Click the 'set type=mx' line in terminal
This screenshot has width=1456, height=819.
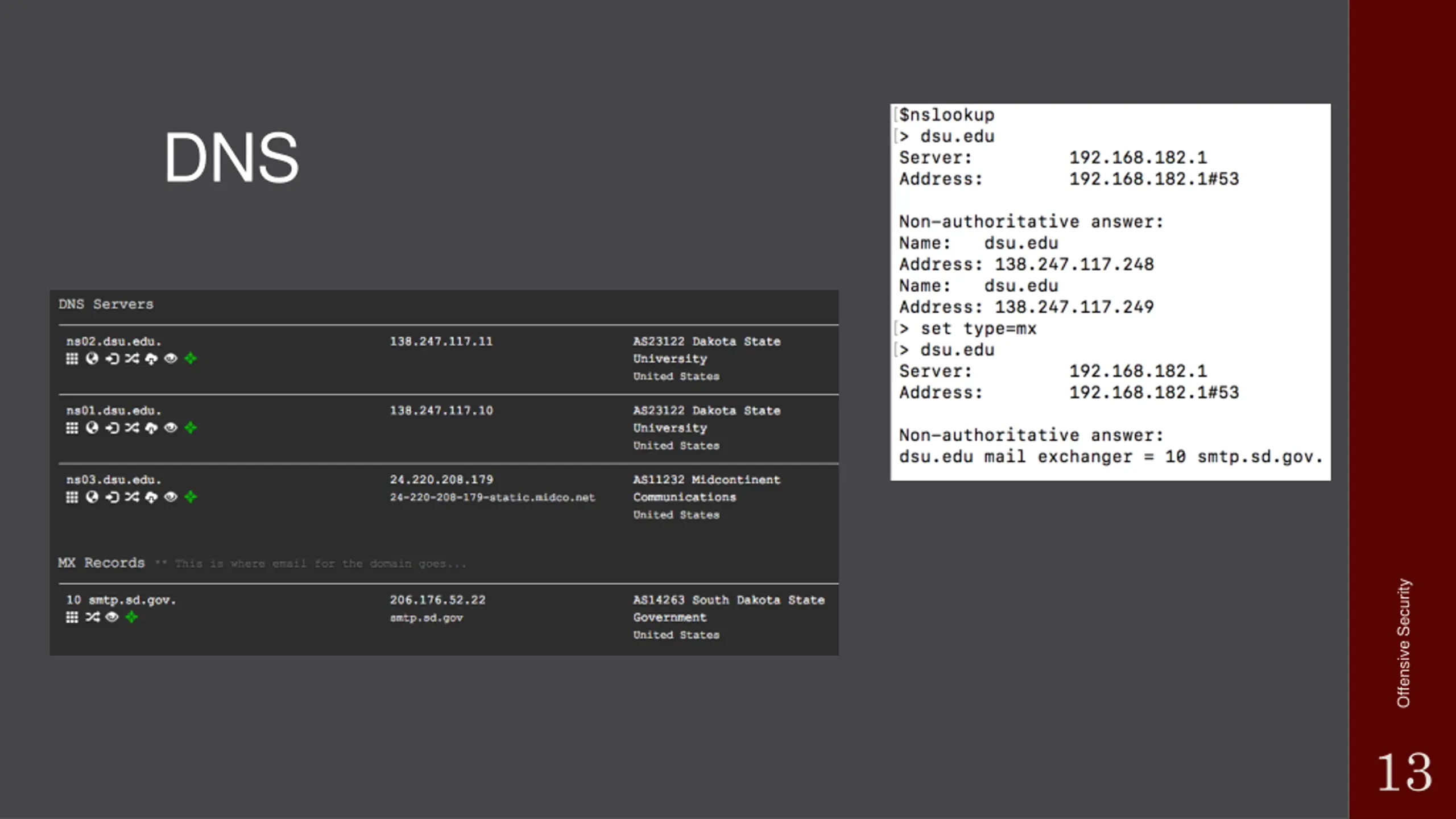[x=978, y=329]
